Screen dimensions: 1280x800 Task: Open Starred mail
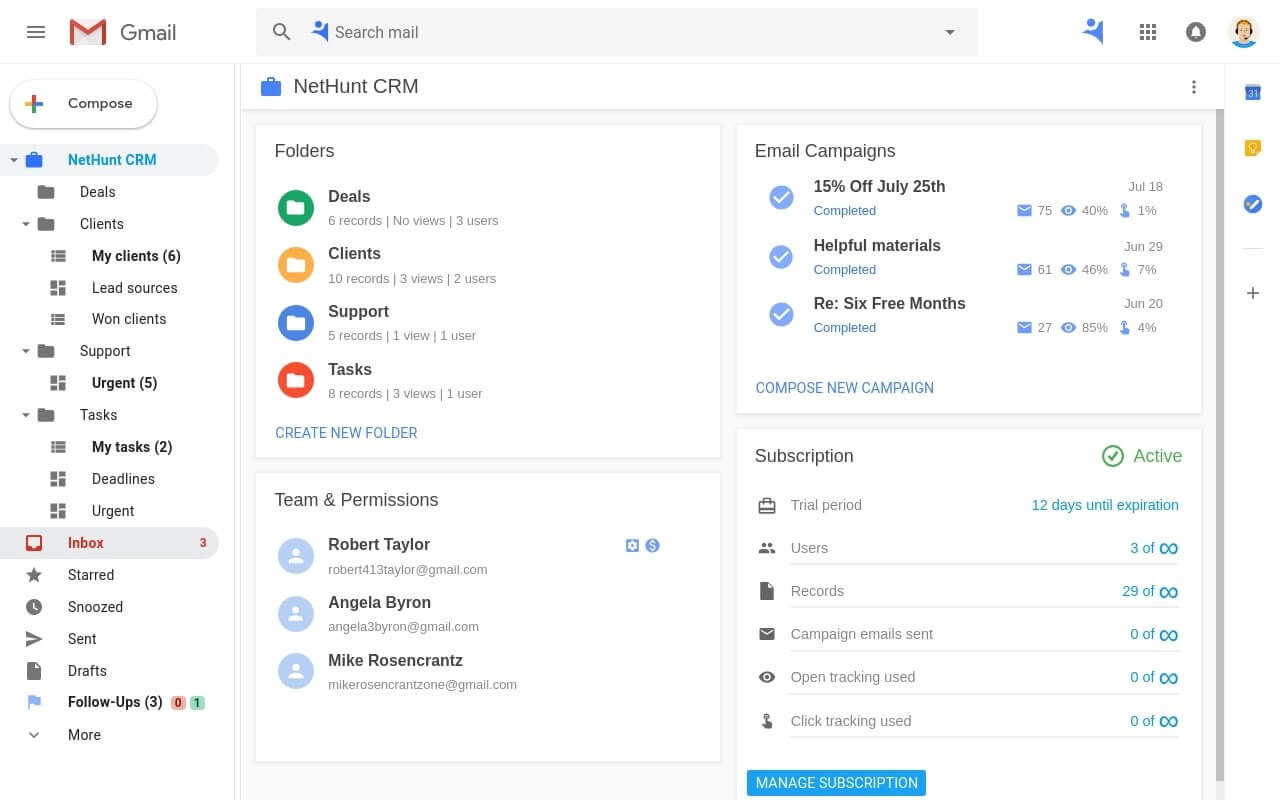pos(91,575)
